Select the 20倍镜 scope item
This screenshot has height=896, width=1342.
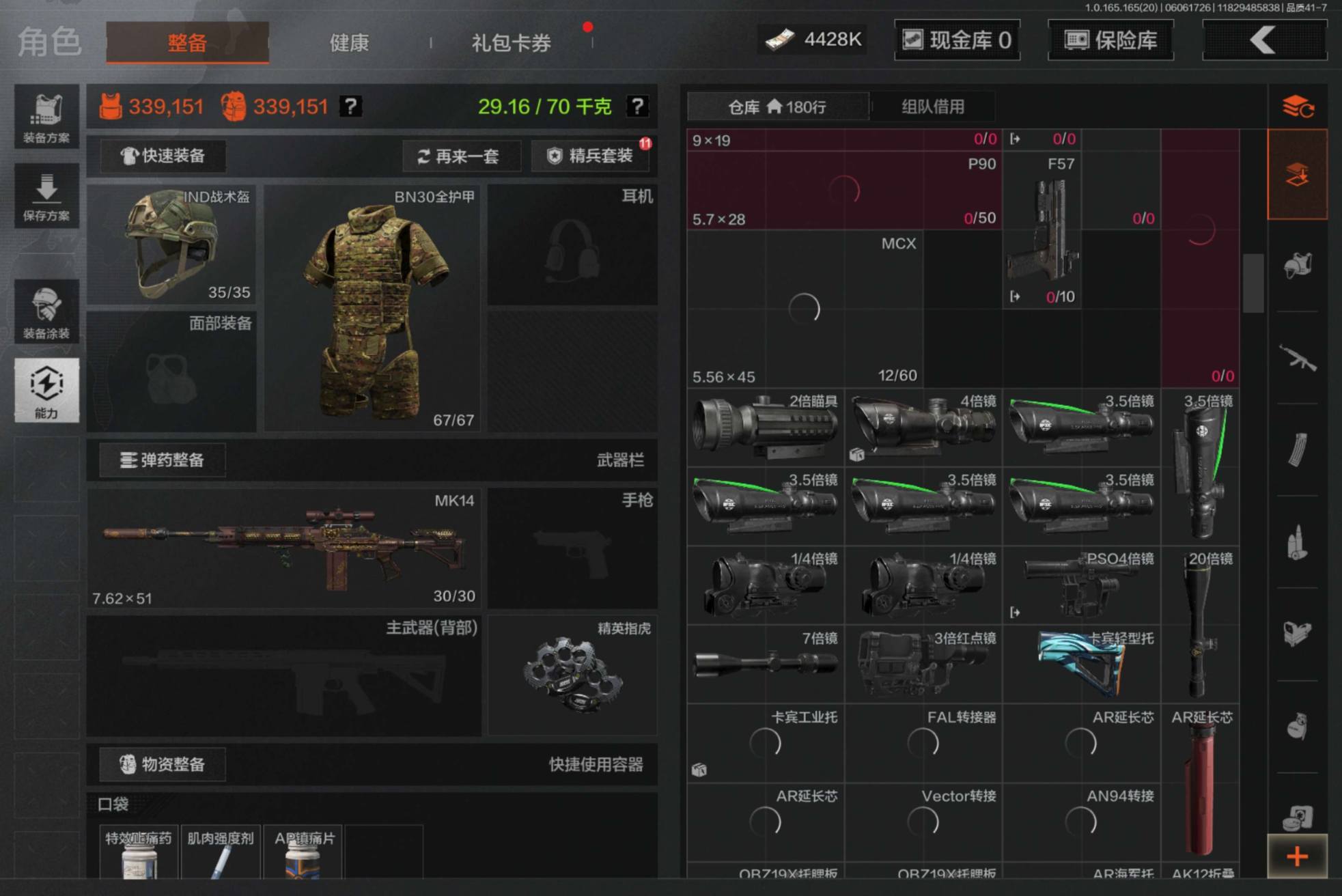click(x=1201, y=626)
